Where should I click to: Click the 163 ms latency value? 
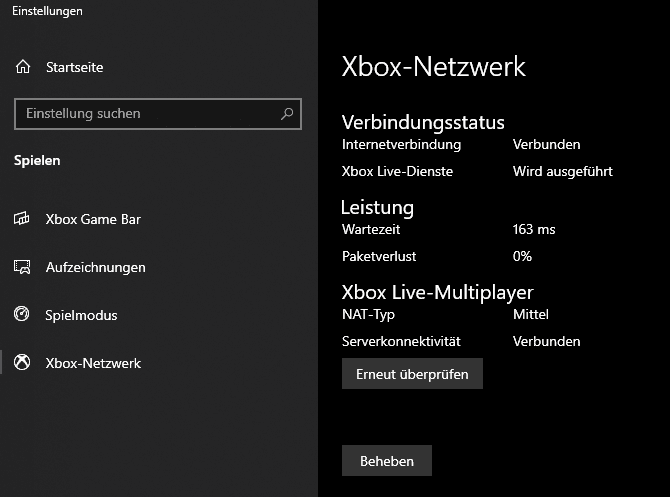tap(534, 229)
